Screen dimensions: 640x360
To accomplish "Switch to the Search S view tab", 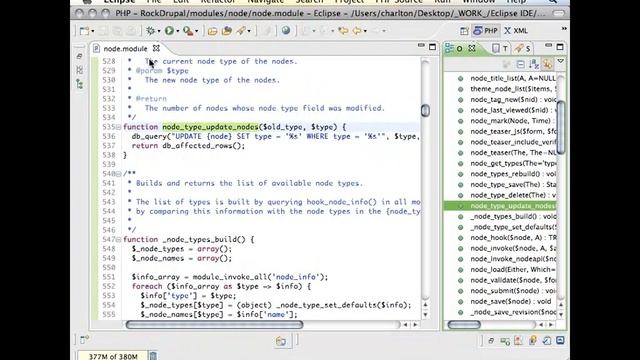I will [522, 49].
